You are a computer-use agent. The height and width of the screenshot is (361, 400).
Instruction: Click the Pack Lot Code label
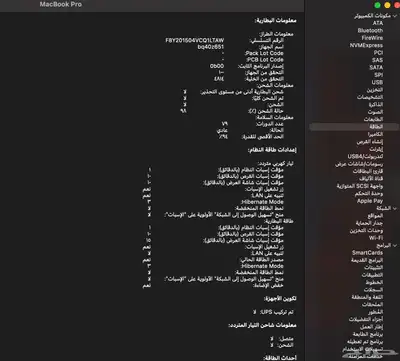pyautogui.click(x=264, y=53)
